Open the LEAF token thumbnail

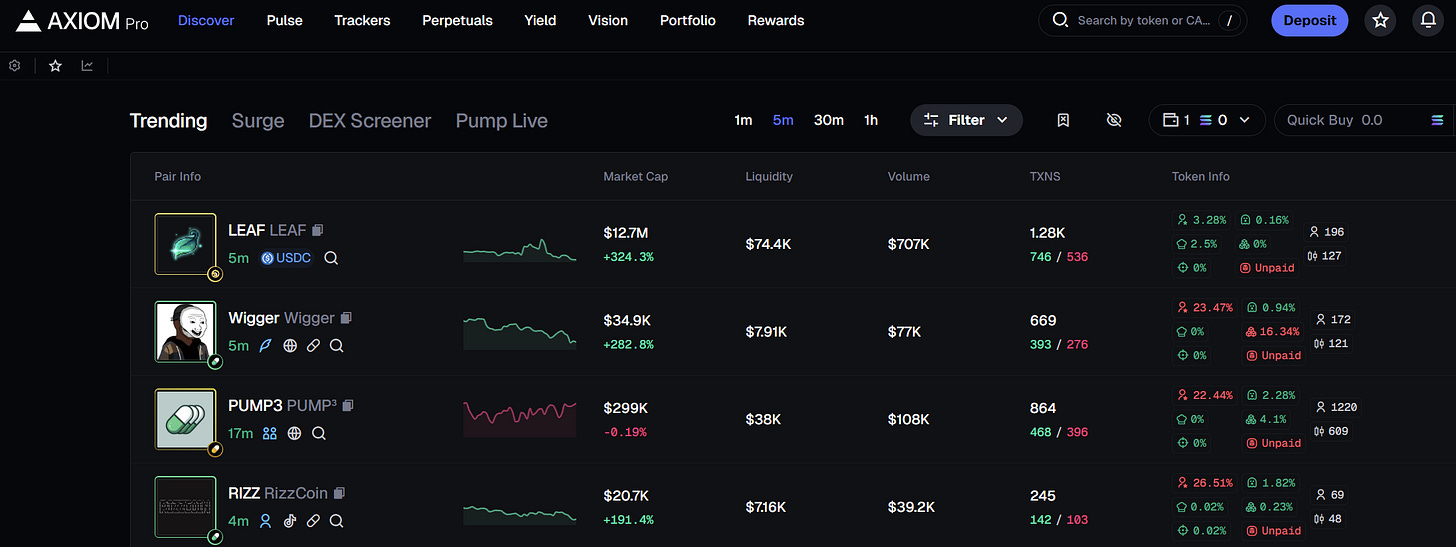[x=186, y=244]
